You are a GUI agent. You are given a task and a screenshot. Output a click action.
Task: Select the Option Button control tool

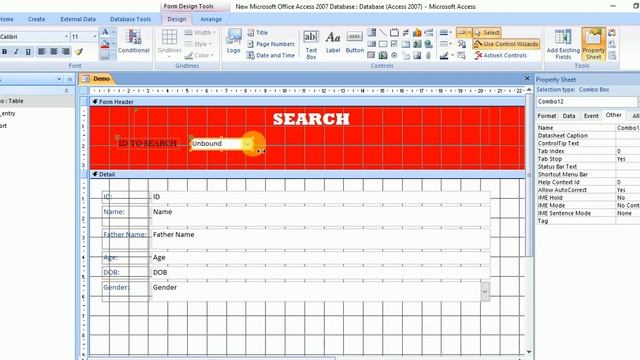click(394, 55)
